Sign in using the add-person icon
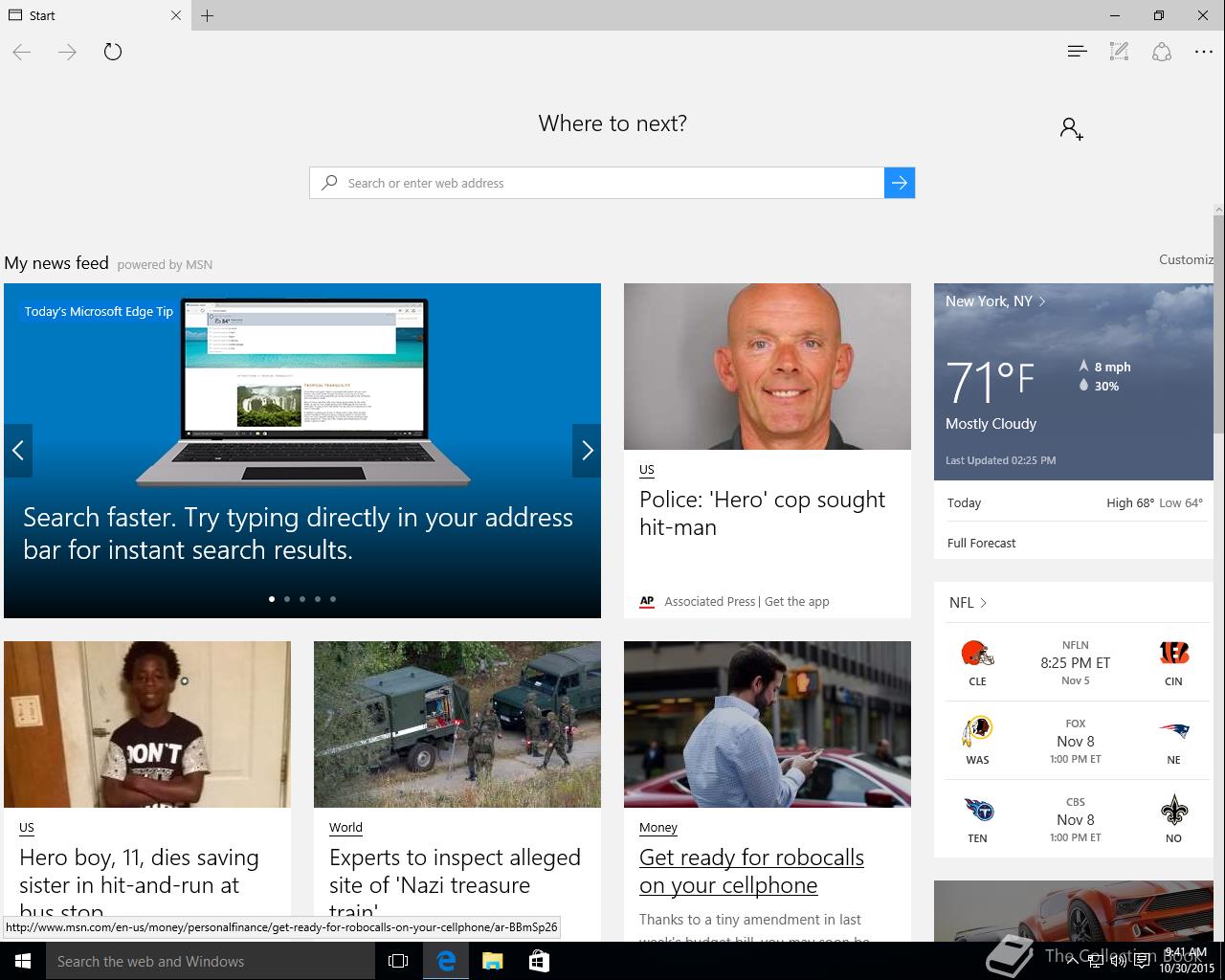This screenshot has height=980, width=1225. [x=1071, y=128]
